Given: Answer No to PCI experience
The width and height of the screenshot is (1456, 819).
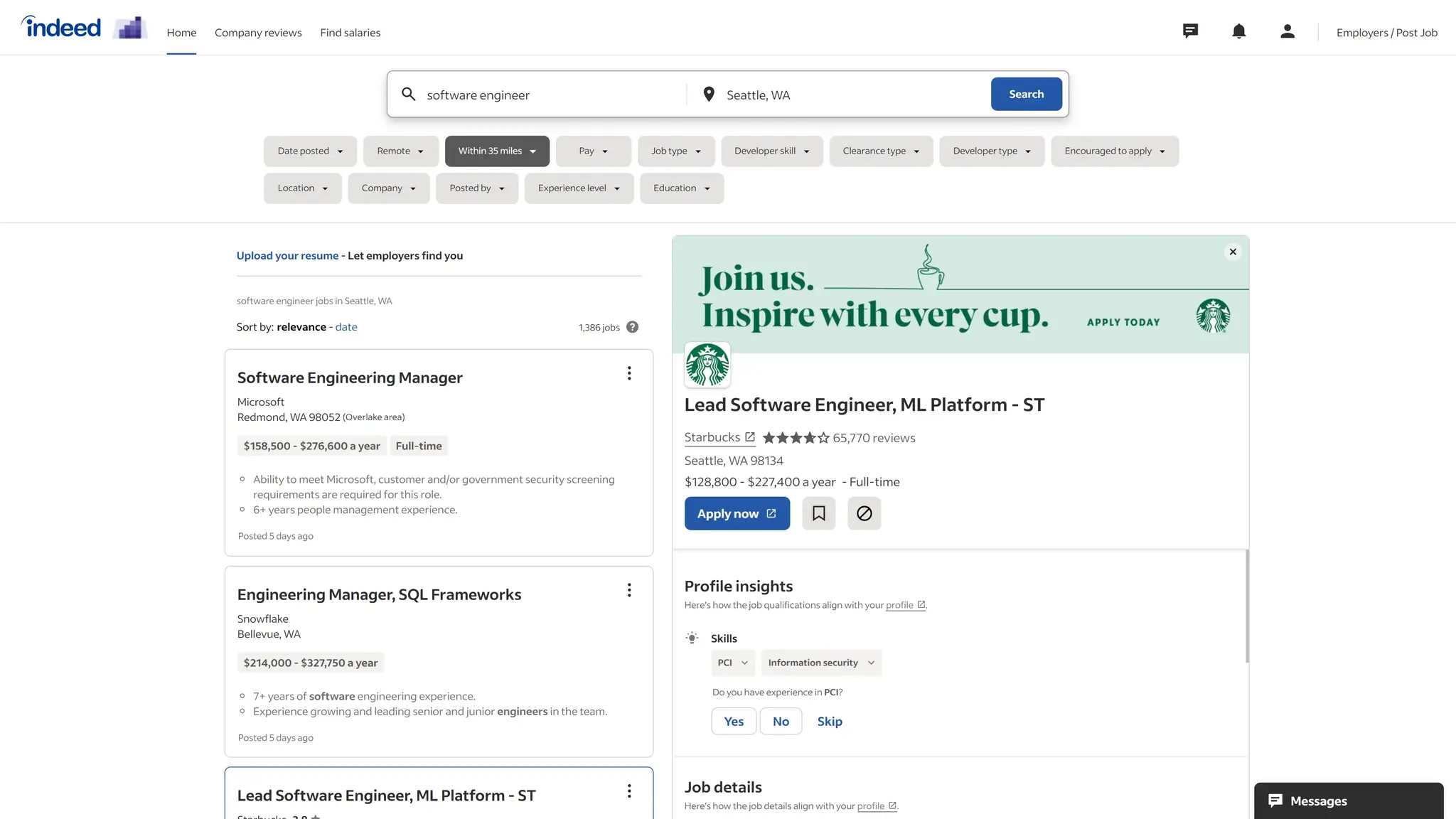Looking at the screenshot, I should pyautogui.click(x=781, y=721).
